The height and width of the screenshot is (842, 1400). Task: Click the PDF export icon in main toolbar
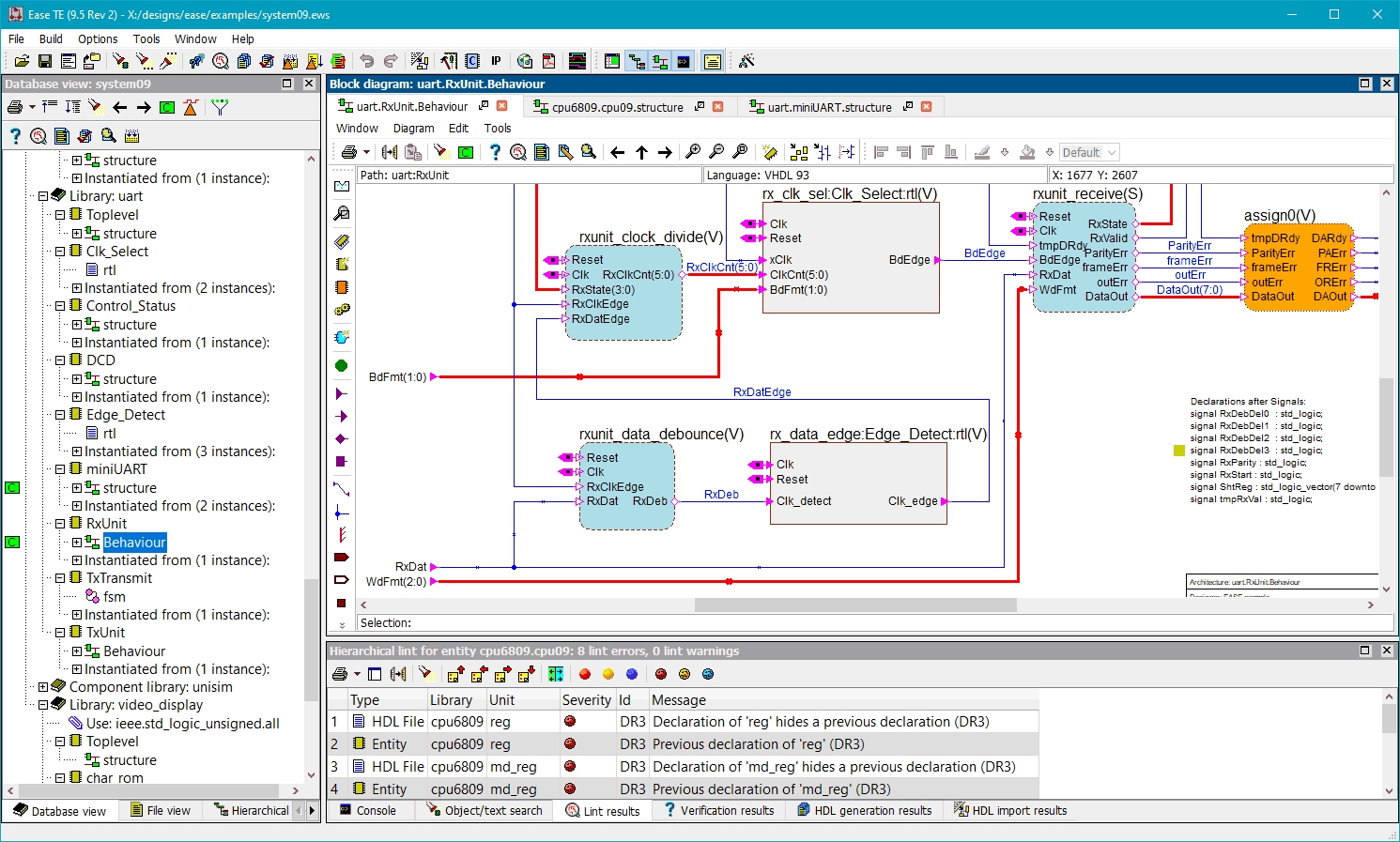[548, 61]
